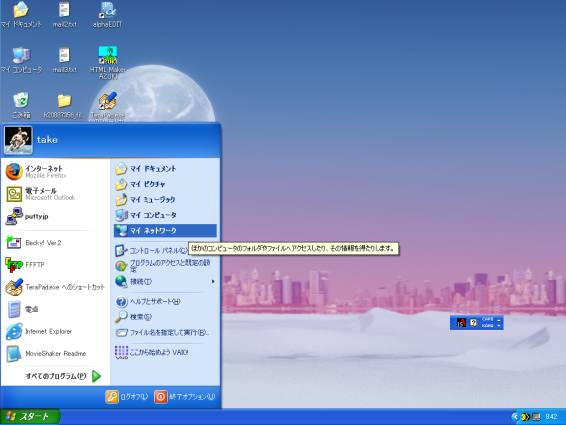Viewport: 566px width, 425px height.
Task: Open マイ コンピュータ in the Start menu
Action: click(165, 215)
